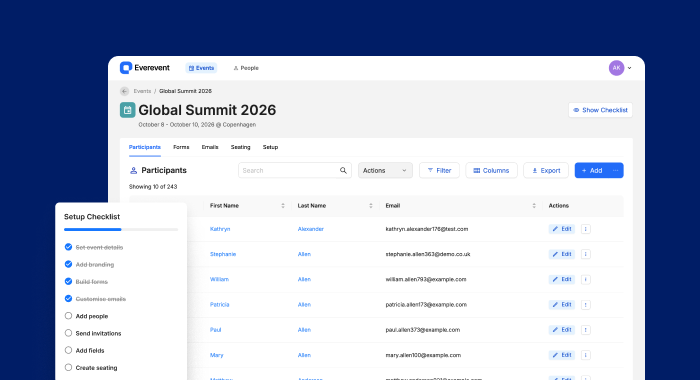Viewport: 700px width, 380px height.
Task: Switch to the Participants tab
Action: click(145, 147)
